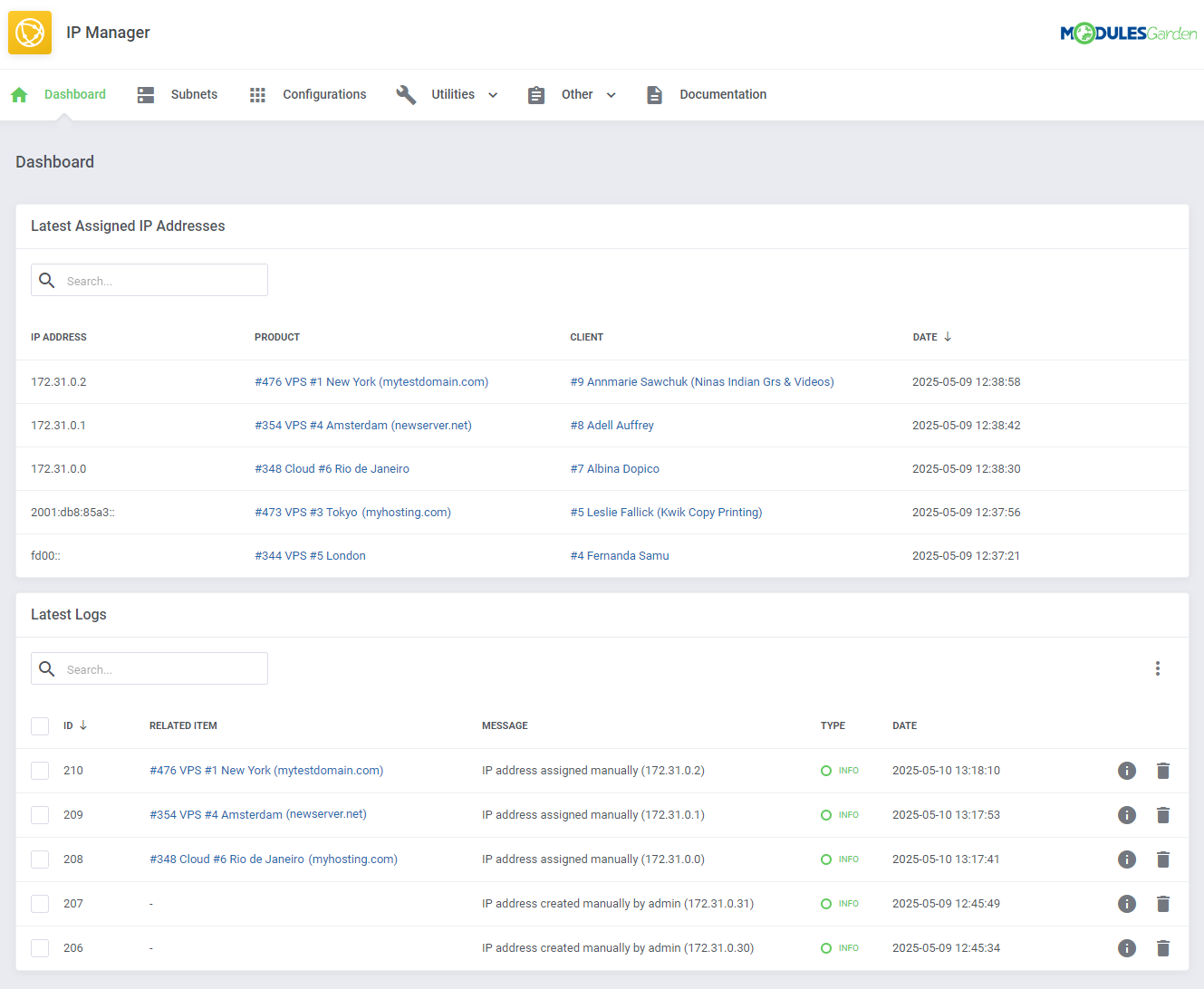Image resolution: width=1204 pixels, height=989 pixels.
Task: Click the IP Manager logo icon
Action: 30,32
